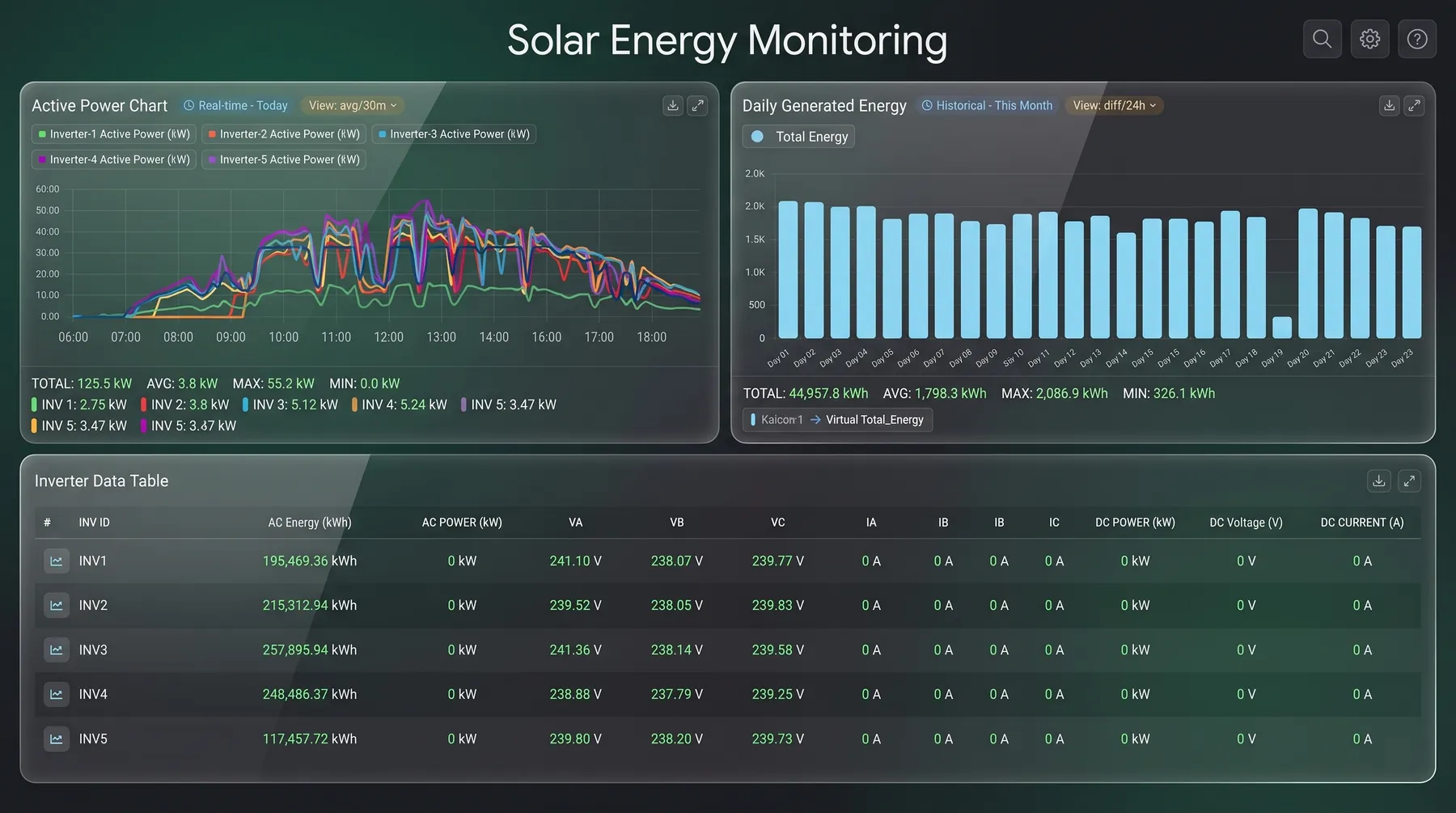
Task: Toggle Inverter-4 Active Power legend series
Action: (x=114, y=160)
